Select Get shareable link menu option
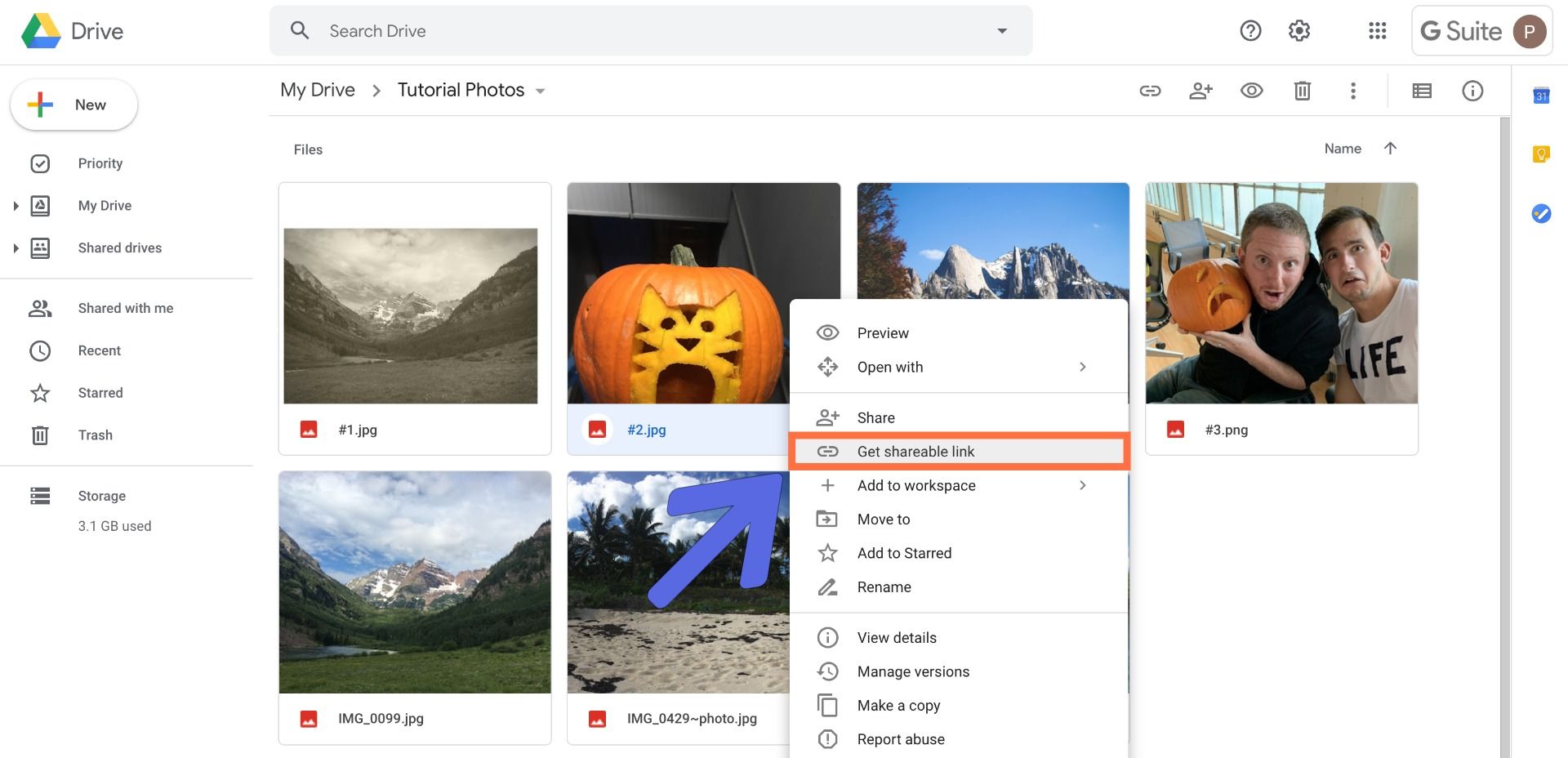 915,452
